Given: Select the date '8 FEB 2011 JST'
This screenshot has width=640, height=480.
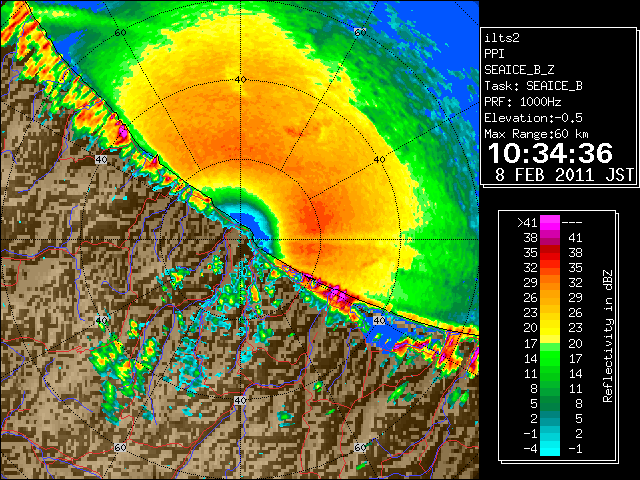Looking at the screenshot, I should [565, 175].
